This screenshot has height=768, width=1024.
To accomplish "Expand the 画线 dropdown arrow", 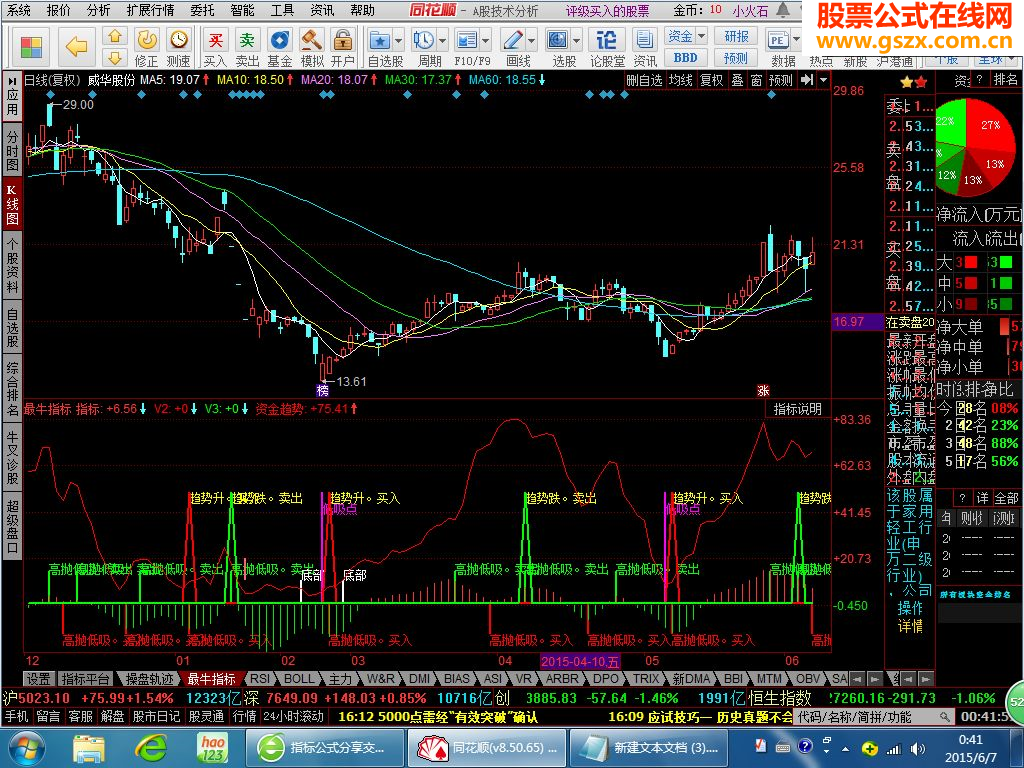I will pos(531,42).
